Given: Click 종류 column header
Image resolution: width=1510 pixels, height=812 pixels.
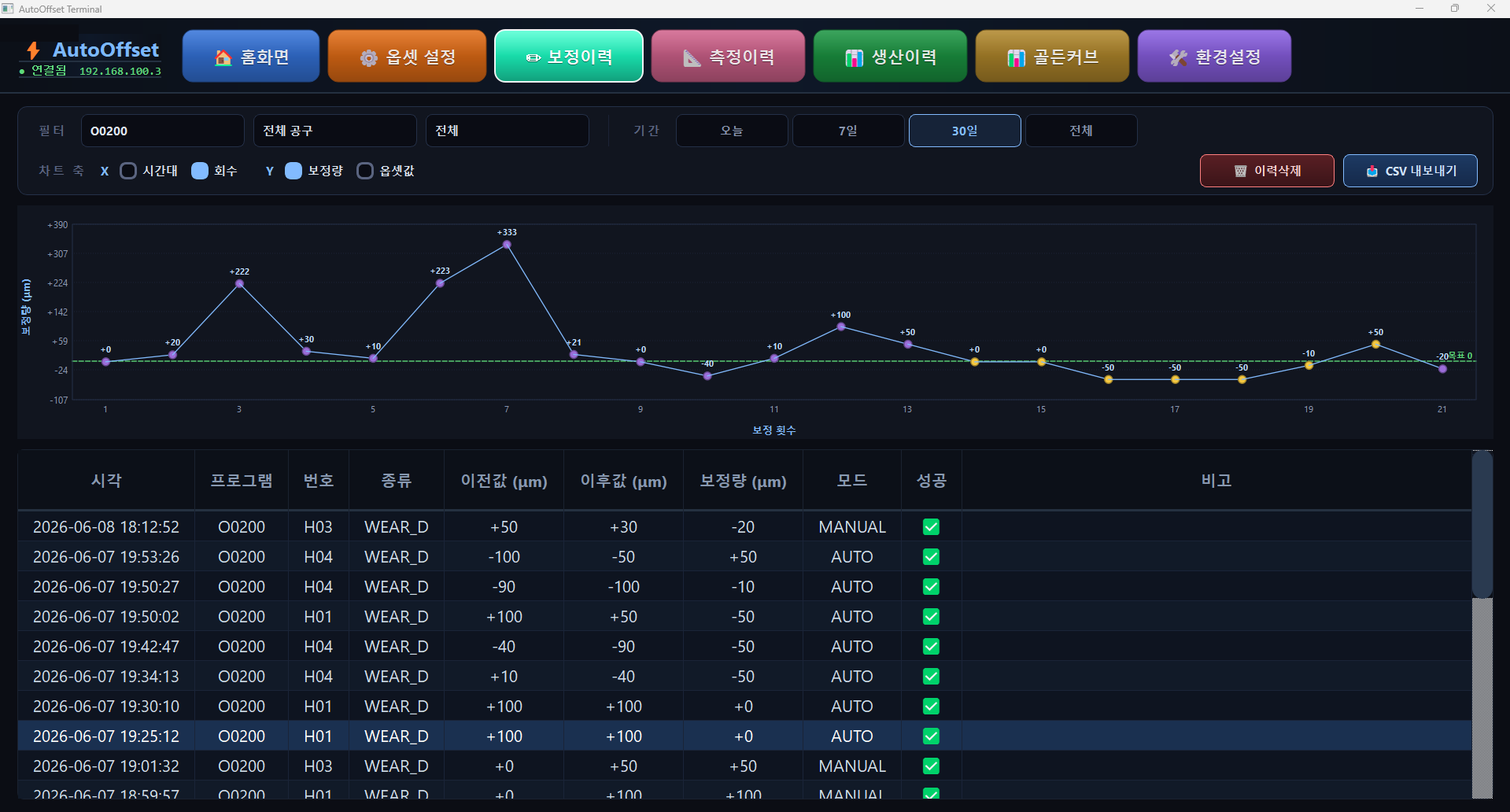Looking at the screenshot, I should pyautogui.click(x=397, y=480).
